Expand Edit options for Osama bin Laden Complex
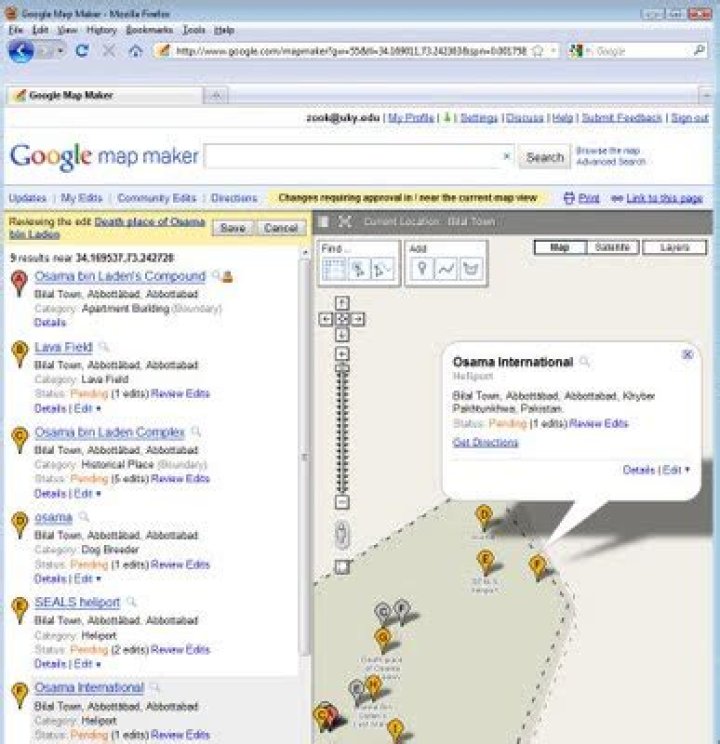This screenshot has height=744, width=720. coord(87,493)
